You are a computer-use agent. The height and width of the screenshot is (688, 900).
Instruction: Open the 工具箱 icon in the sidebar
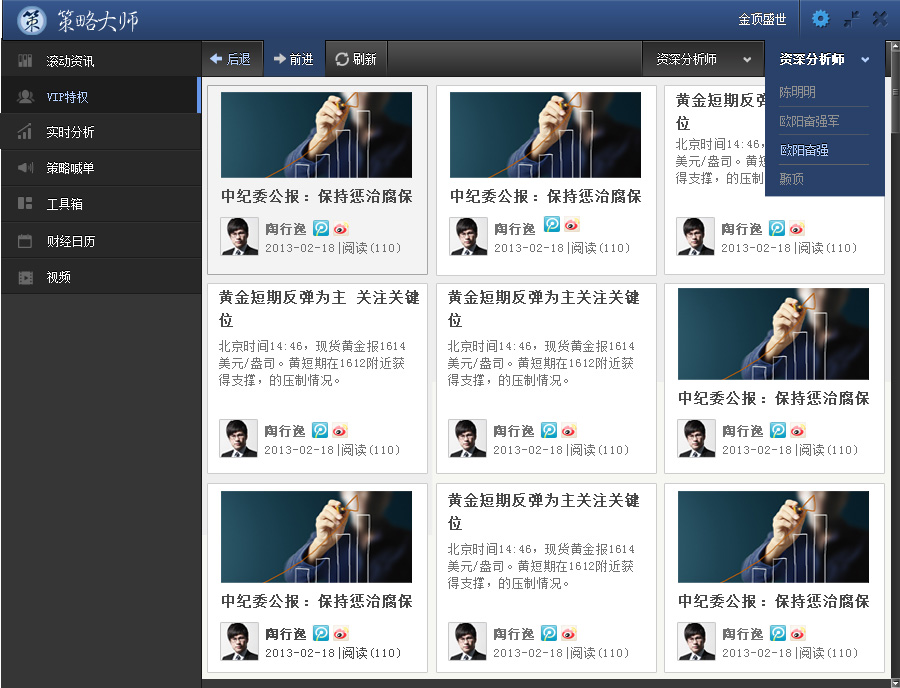25,203
